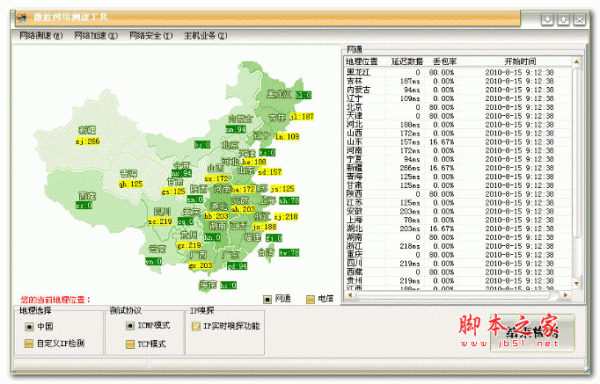Open the 网络安全 menu
600x384 pixels.
(151, 36)
